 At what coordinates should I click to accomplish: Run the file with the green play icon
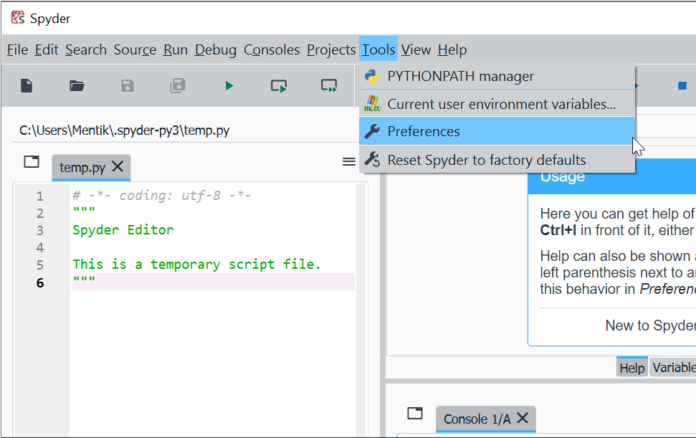[x=229, y=86]
